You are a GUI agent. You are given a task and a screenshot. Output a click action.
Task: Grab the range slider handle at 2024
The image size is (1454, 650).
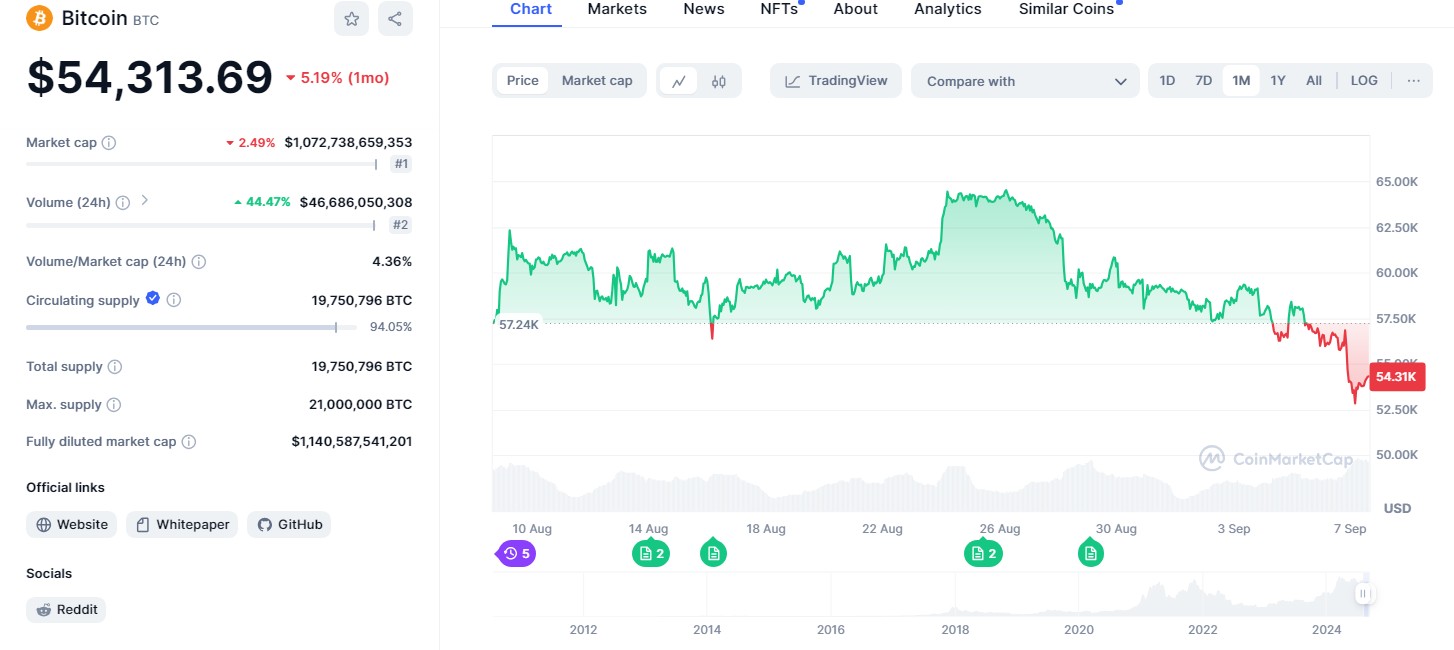pos(1363,593)
